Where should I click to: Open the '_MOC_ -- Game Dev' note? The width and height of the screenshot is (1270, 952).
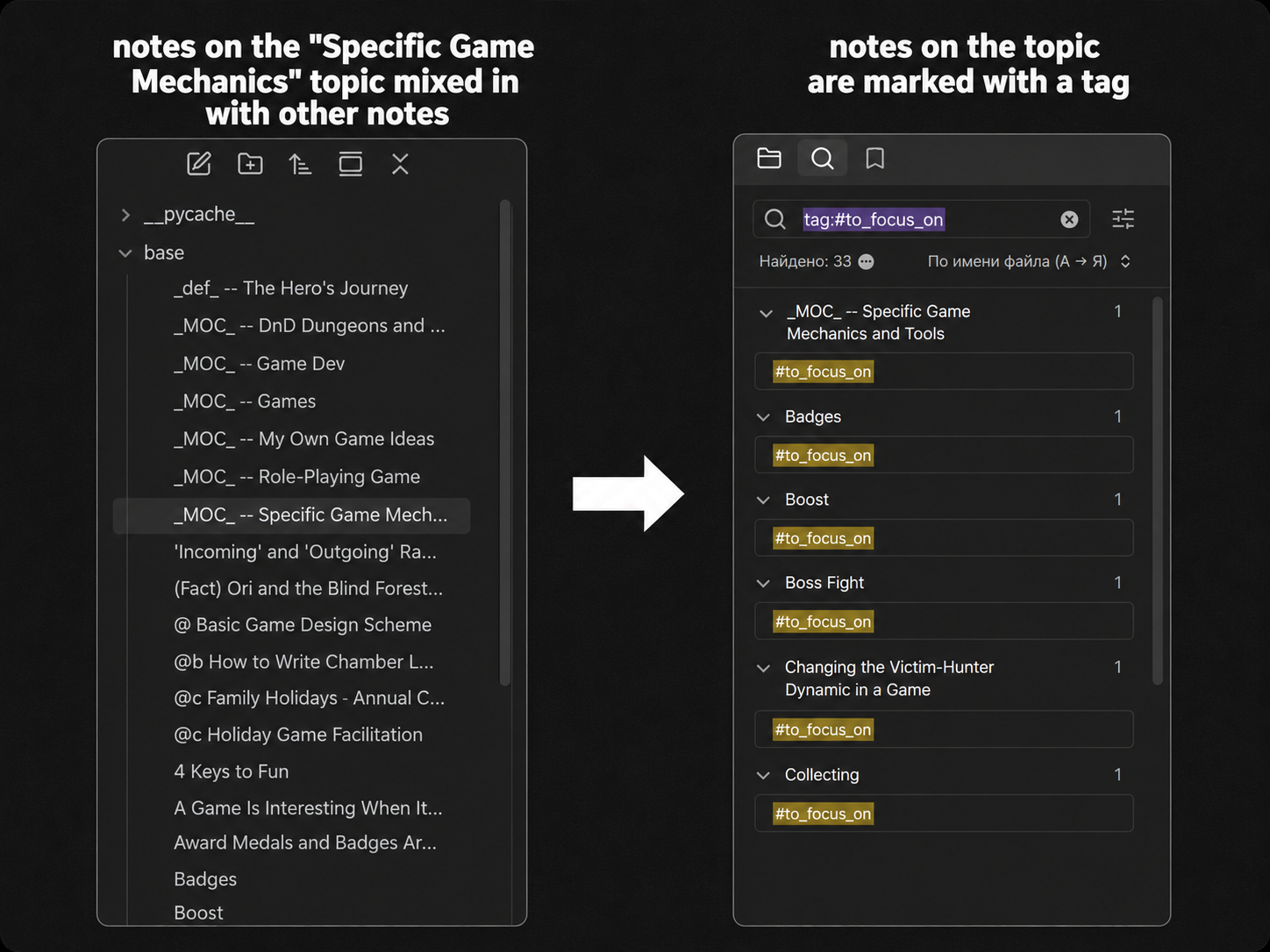pos(260,364)
